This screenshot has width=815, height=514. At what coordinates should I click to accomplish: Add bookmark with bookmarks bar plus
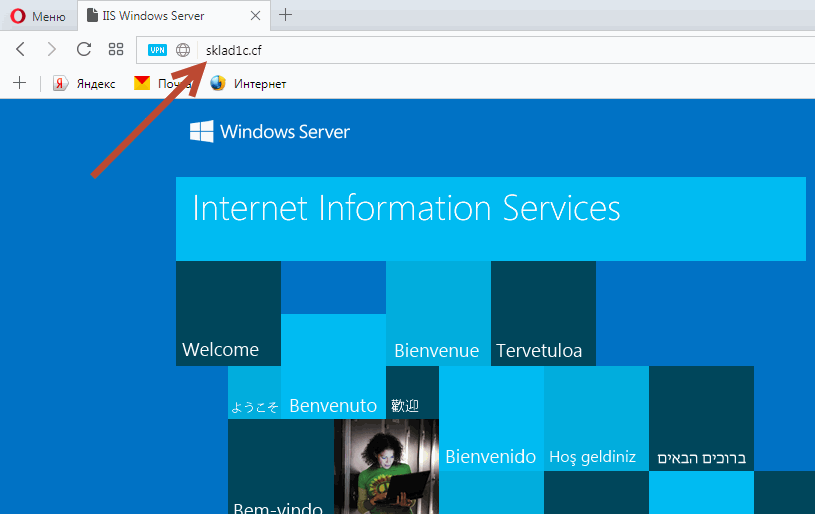click(x=19, y=83)
